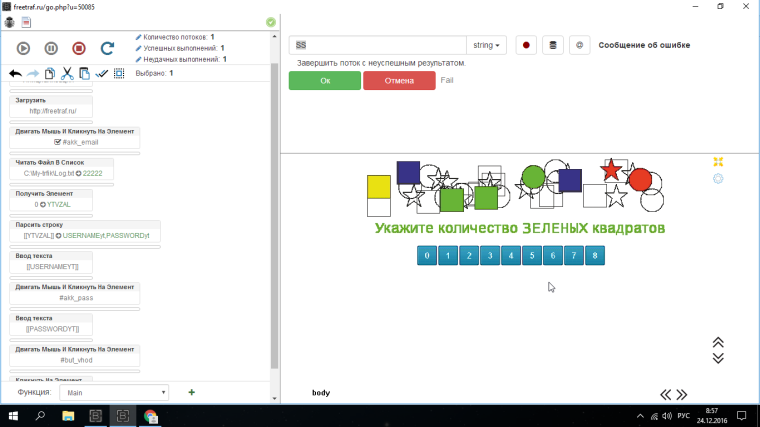Click the double down chevron scroll arrows
This screenshot has width=760, height=427.
(718, 358)
